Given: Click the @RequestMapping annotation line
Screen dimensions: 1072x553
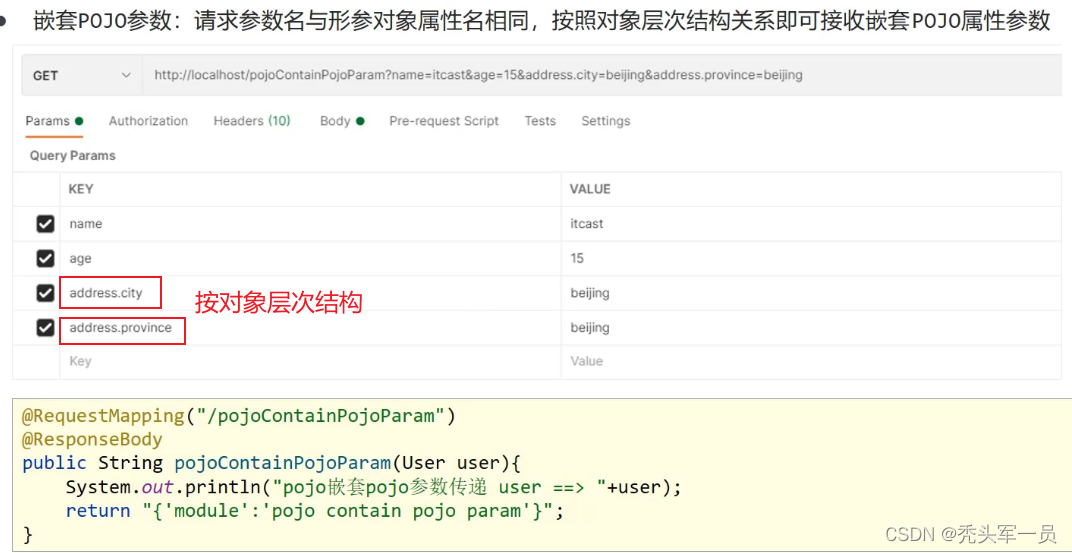Looking at the screenshot, I should (x=239, y=416).
